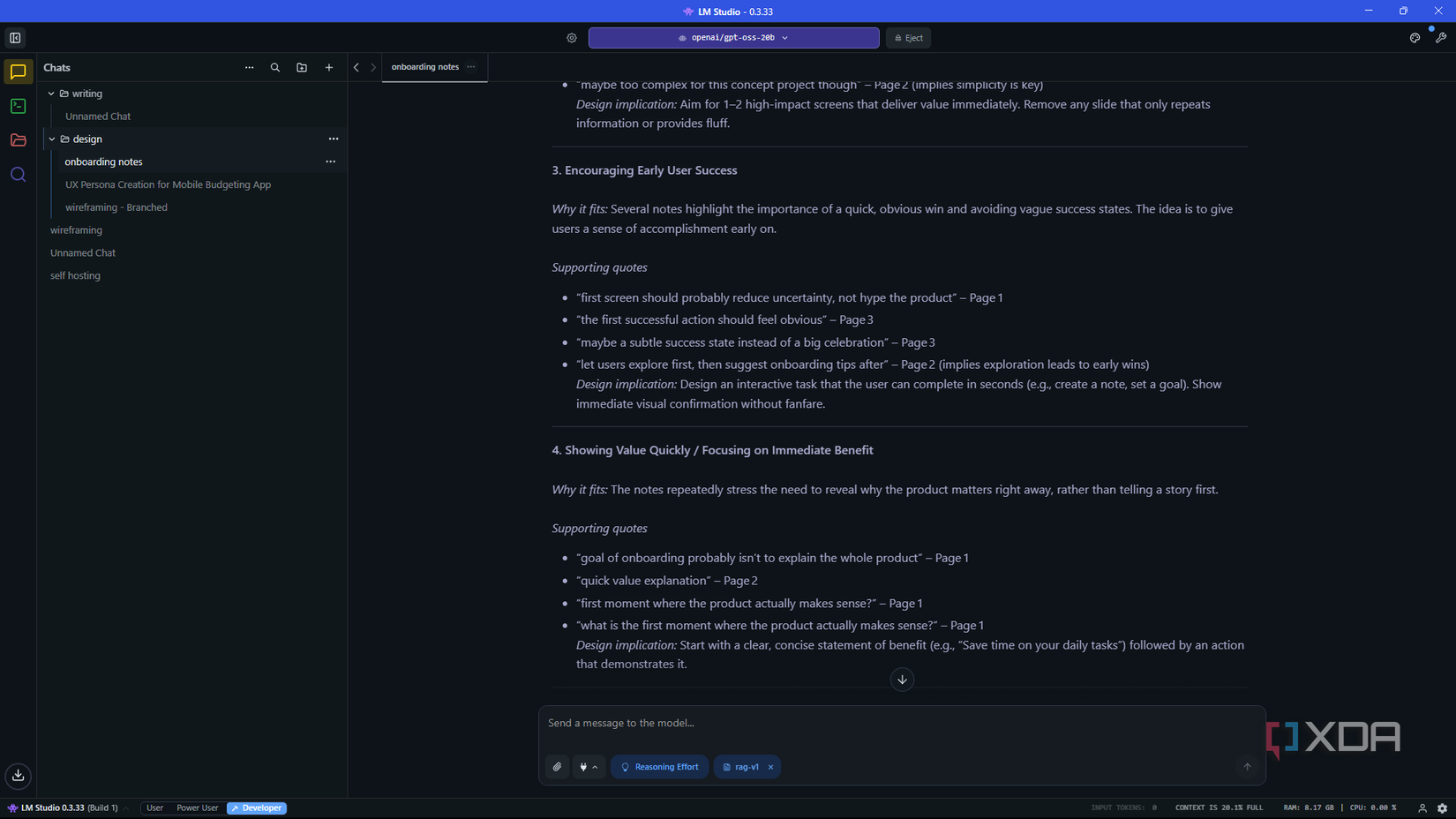Click the downloads icon in the bottom sidebar

click(18, 776)
